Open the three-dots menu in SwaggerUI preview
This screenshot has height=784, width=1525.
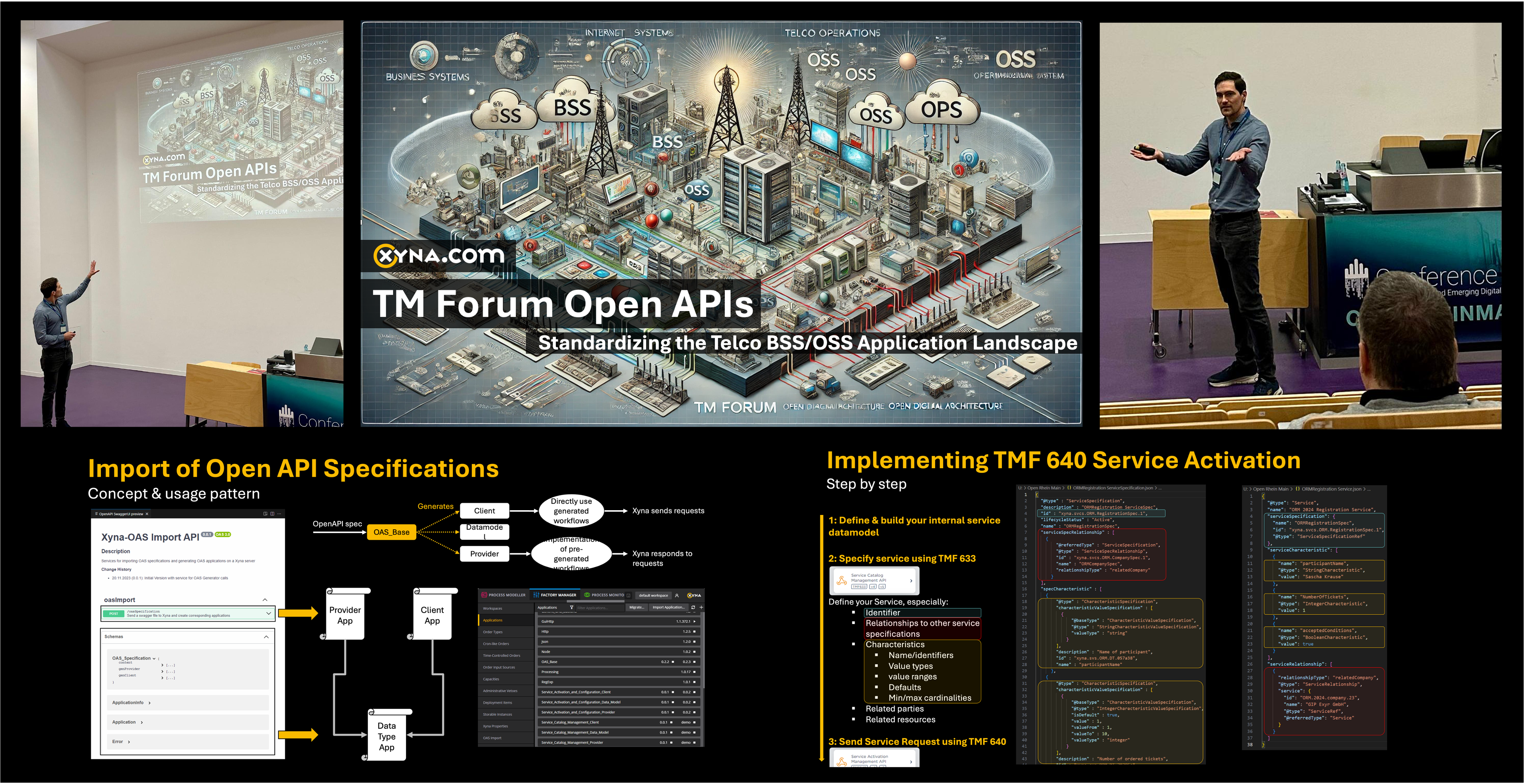[x=280, y=514]
